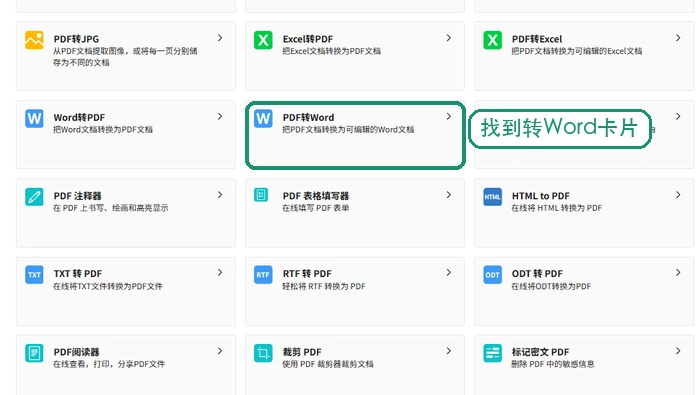Click the PDF转JPG image icon
The height and width of the screenshot is (395, 700).
34,40
